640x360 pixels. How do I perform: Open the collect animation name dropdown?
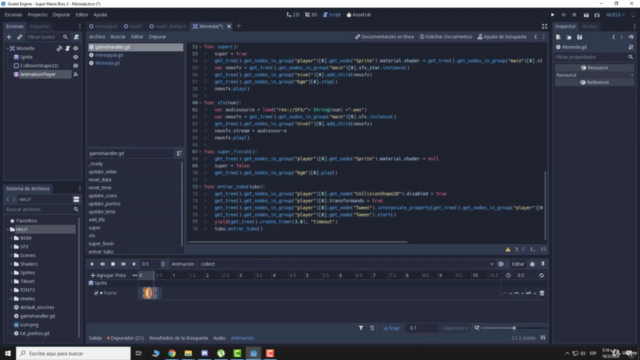click(347, 264)
